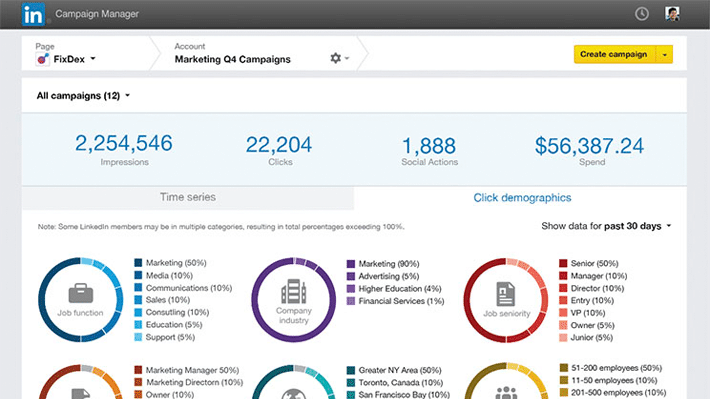Click the Consulting (10%) color swatch
The image size is (710, 399).
[x=138, y=312]
